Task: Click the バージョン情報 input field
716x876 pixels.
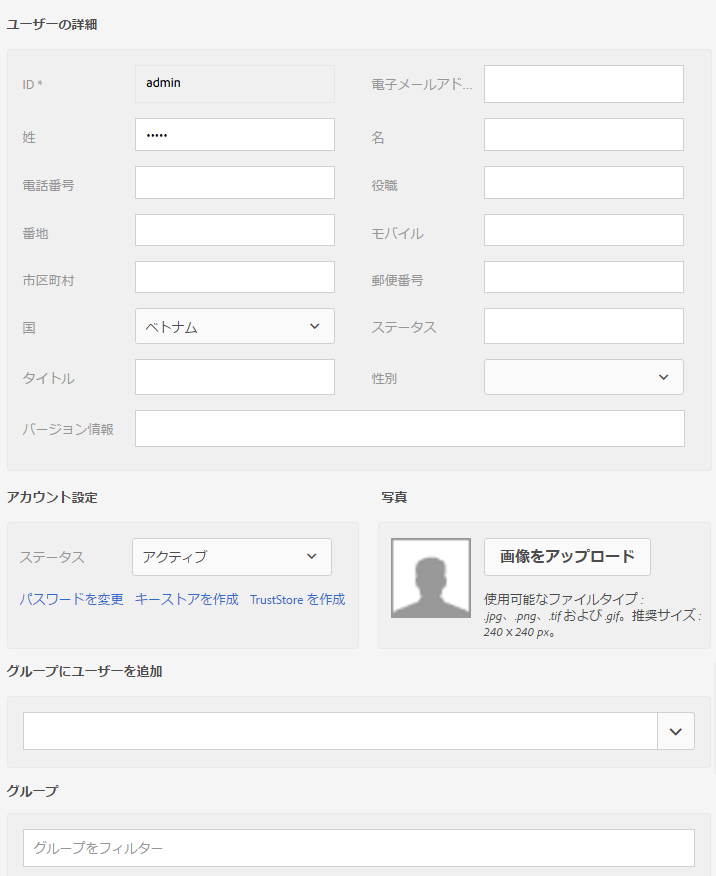Action: [410, 428]
